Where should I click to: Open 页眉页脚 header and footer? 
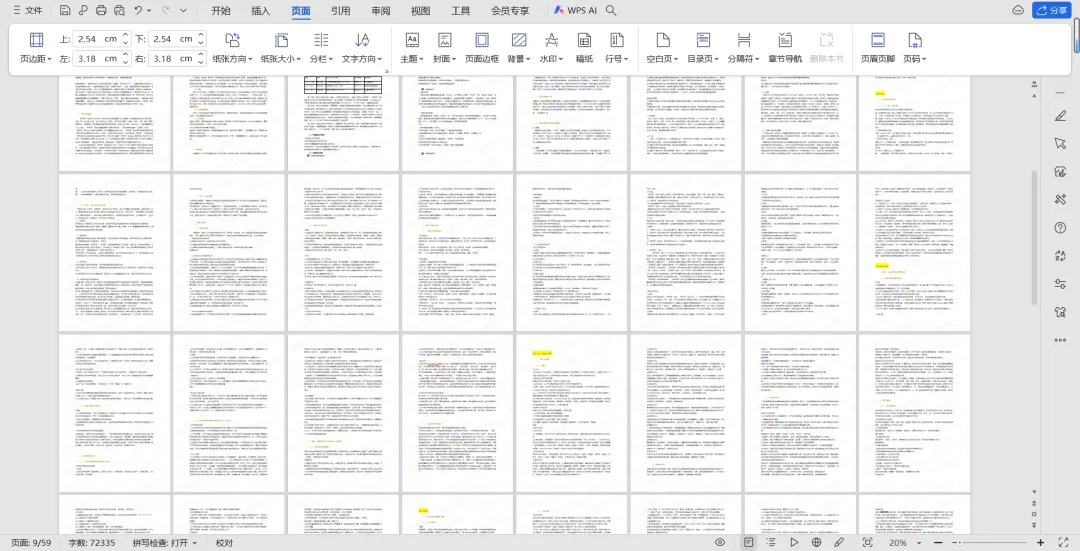point(878,48)
